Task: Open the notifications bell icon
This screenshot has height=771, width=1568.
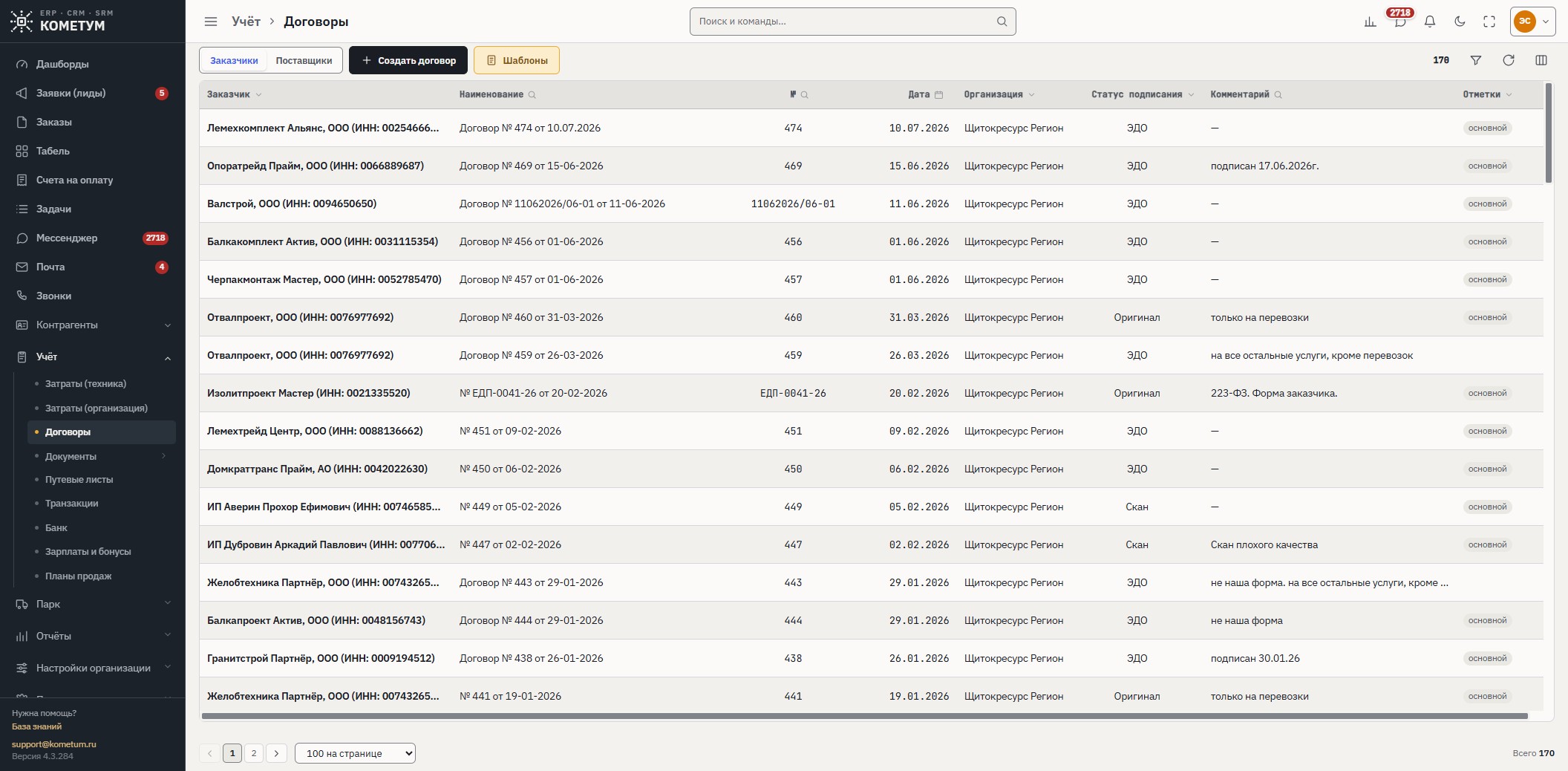Action: (x=1429, y=22)
